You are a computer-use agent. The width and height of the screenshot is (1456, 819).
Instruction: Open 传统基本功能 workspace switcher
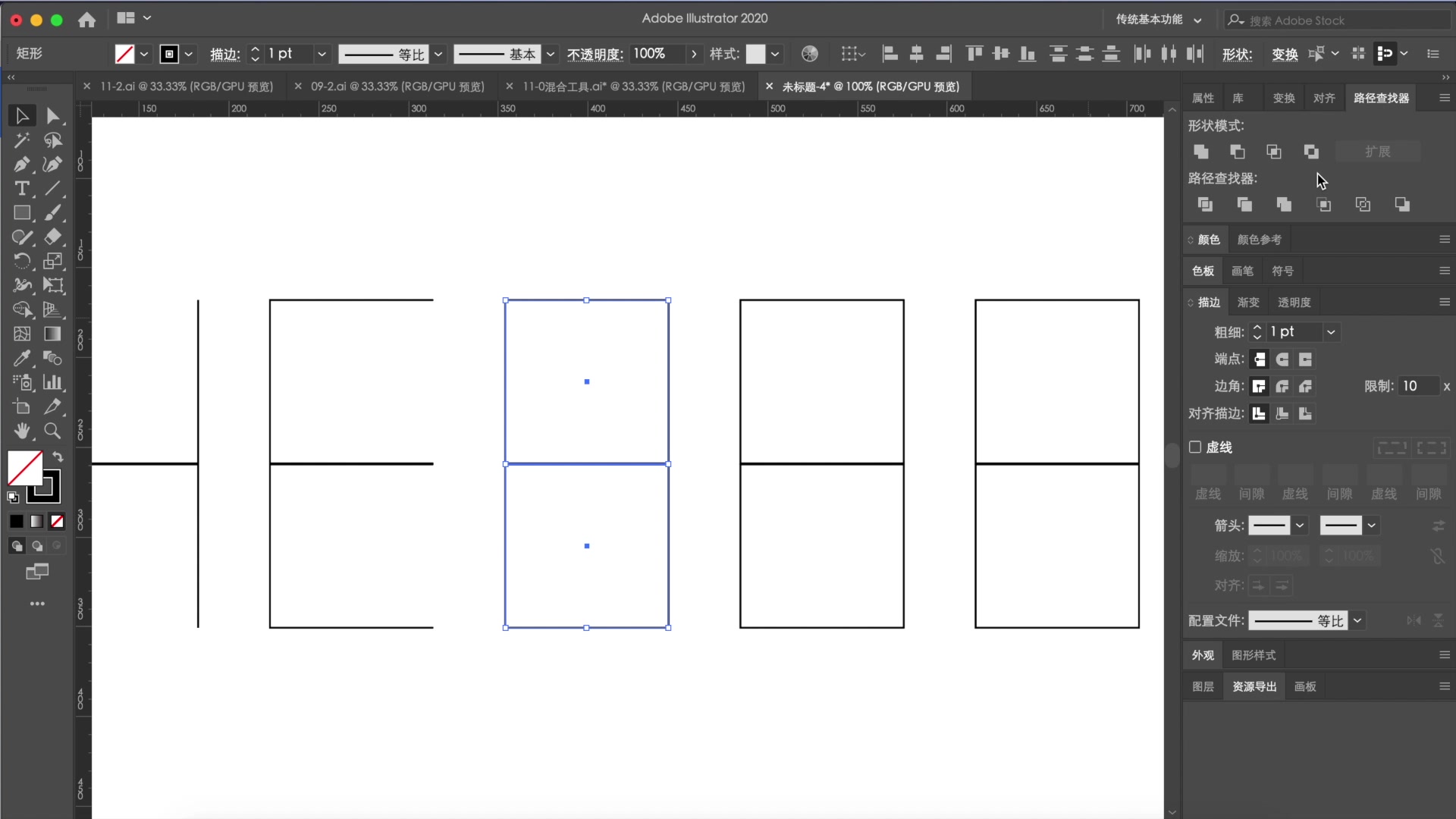click(x=1158, y=19)
